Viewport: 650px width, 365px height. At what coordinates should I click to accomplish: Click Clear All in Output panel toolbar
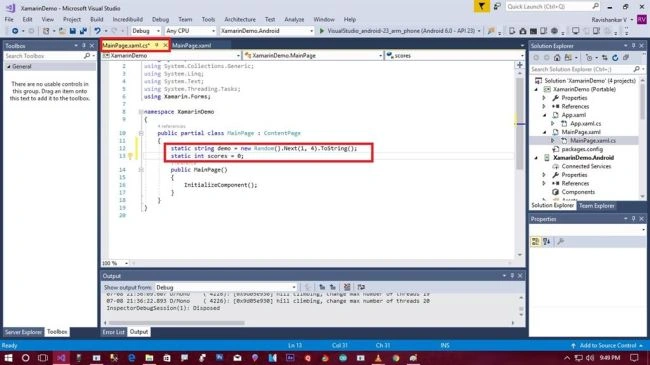(347, 287)
